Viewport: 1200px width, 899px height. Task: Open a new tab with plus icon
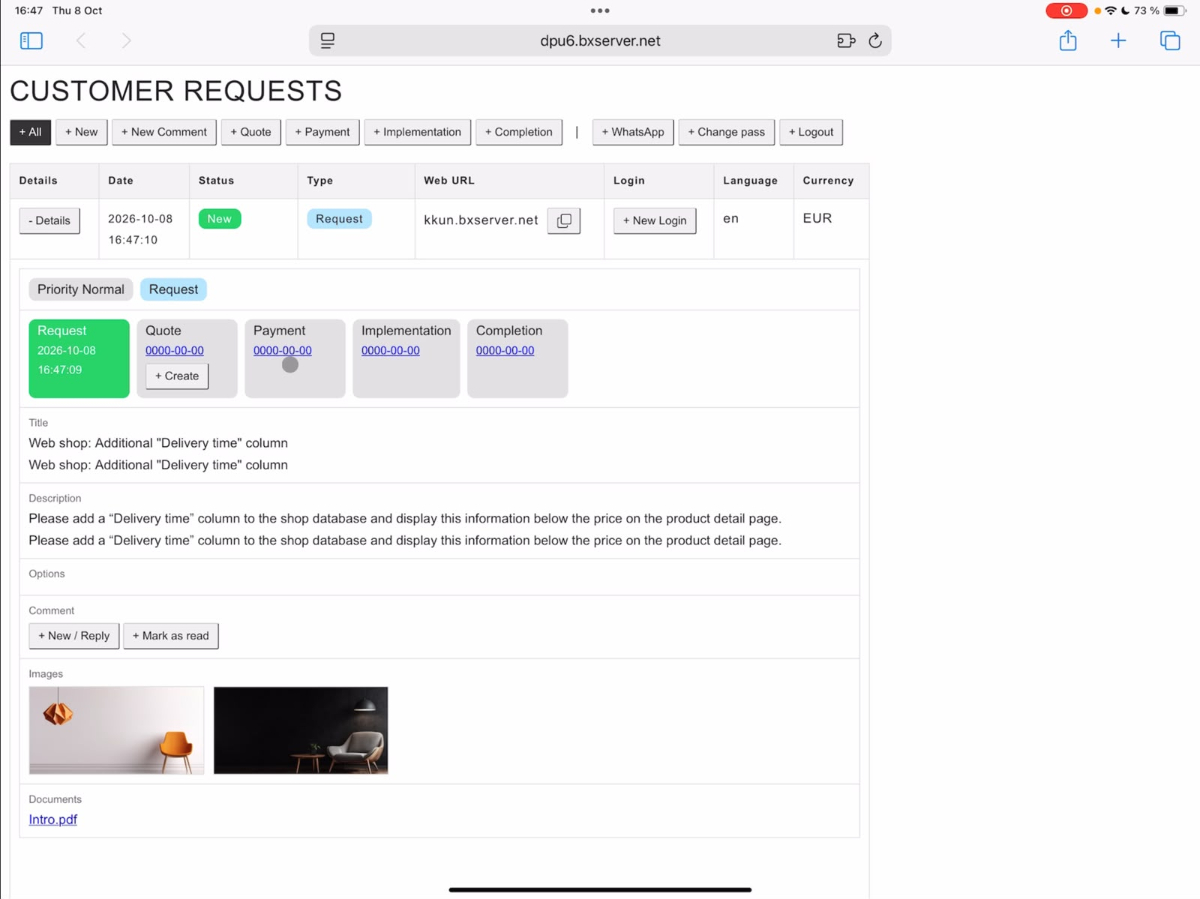coord(1118,41)
